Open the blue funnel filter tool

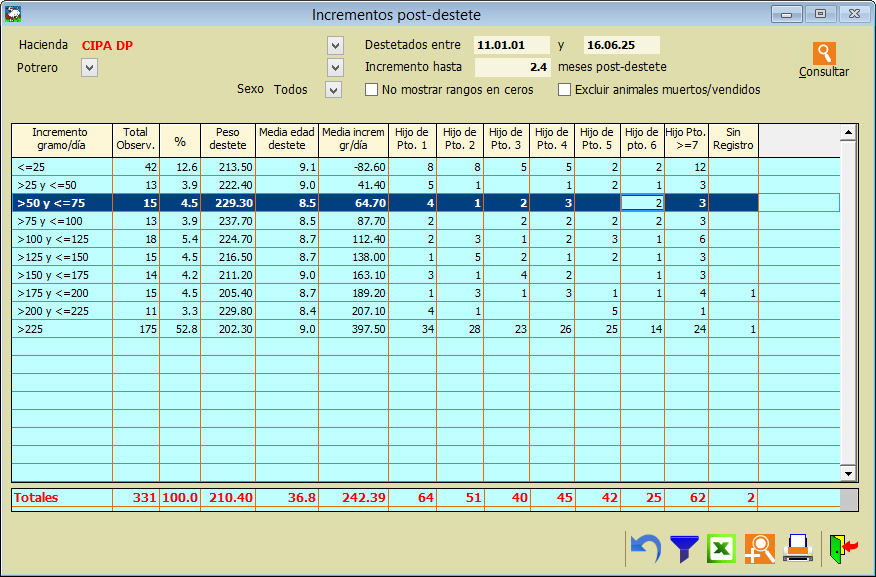(x=684, y=548)
